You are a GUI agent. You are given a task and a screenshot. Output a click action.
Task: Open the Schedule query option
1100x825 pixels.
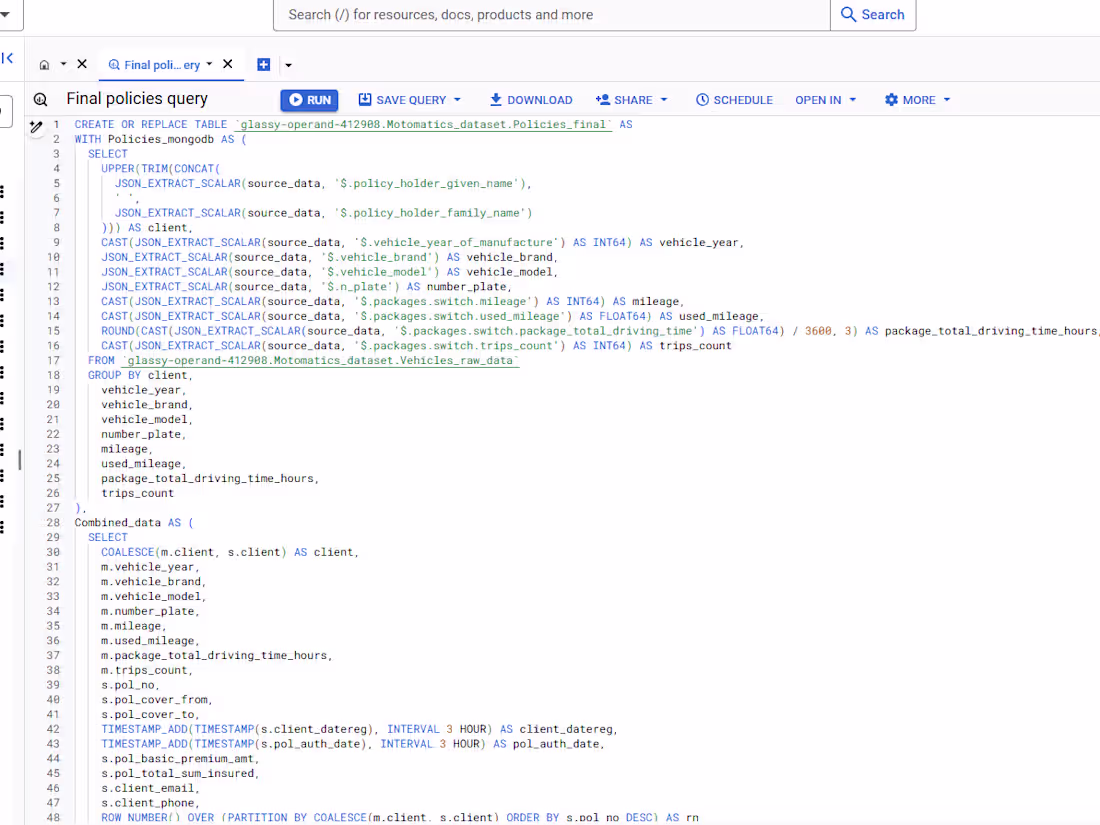(735, 100)
